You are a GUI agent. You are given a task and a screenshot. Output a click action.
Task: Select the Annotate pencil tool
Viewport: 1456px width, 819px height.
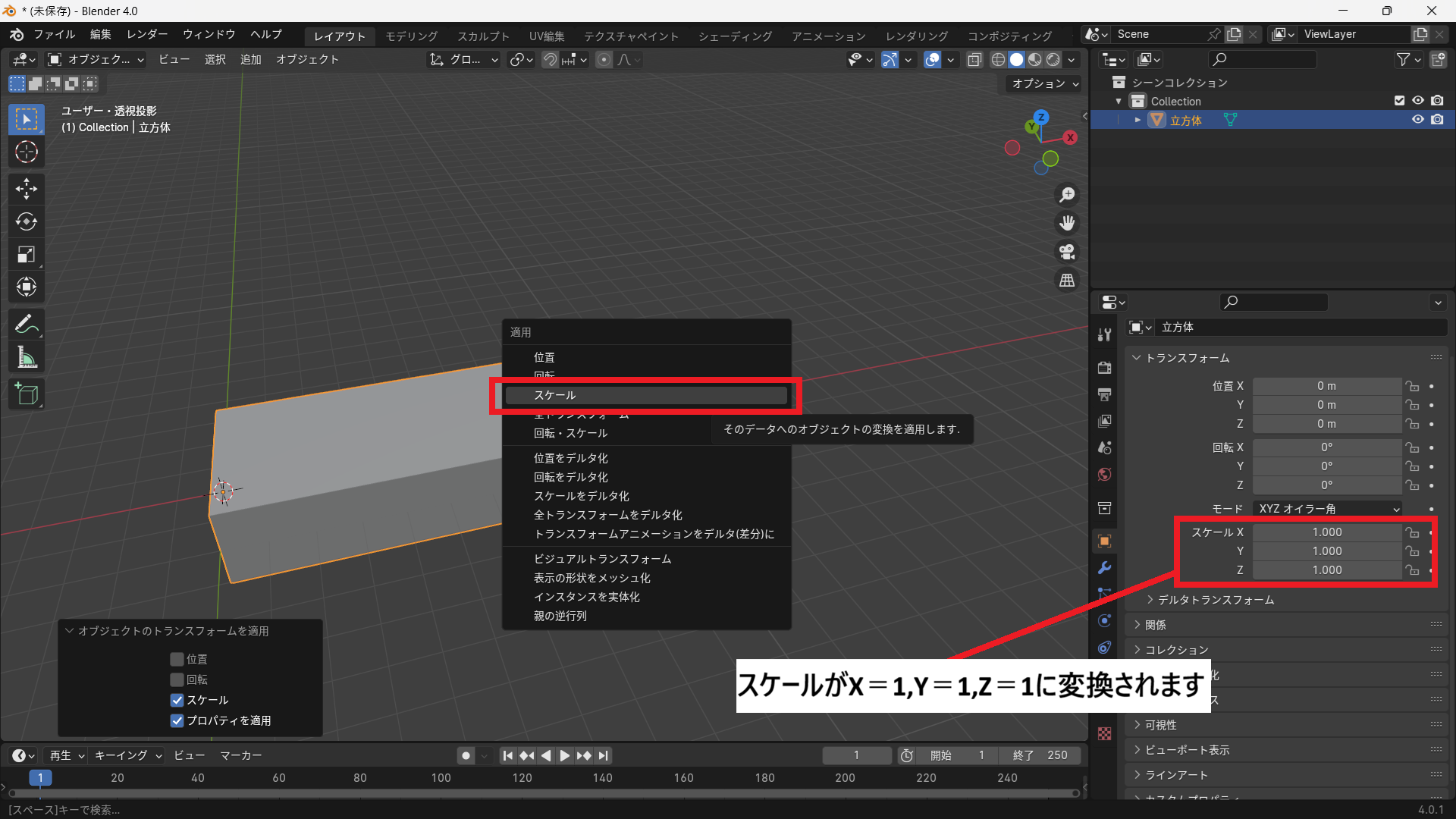coord(27,325)
